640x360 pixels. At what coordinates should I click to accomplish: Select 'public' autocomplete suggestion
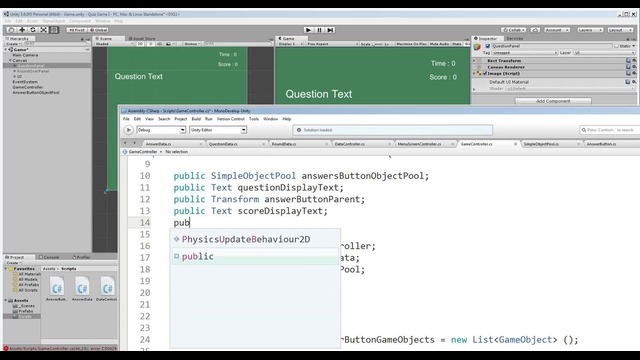(255, 256)
